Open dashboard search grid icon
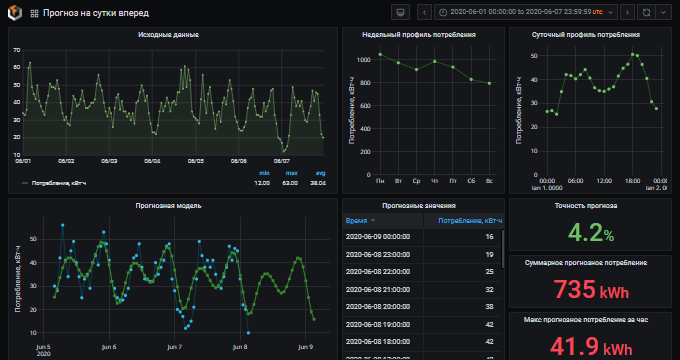Image resolution: width=680 pixels, height=360 pixels. [34, 13]
